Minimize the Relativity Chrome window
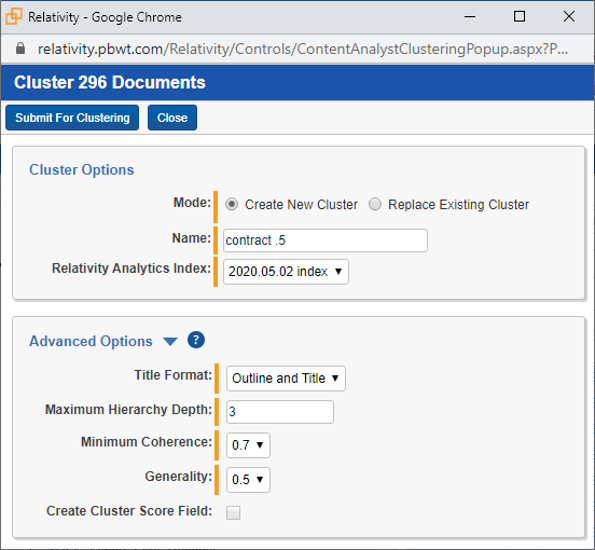Viewport: 595px width, 550px height. point(470,16)
